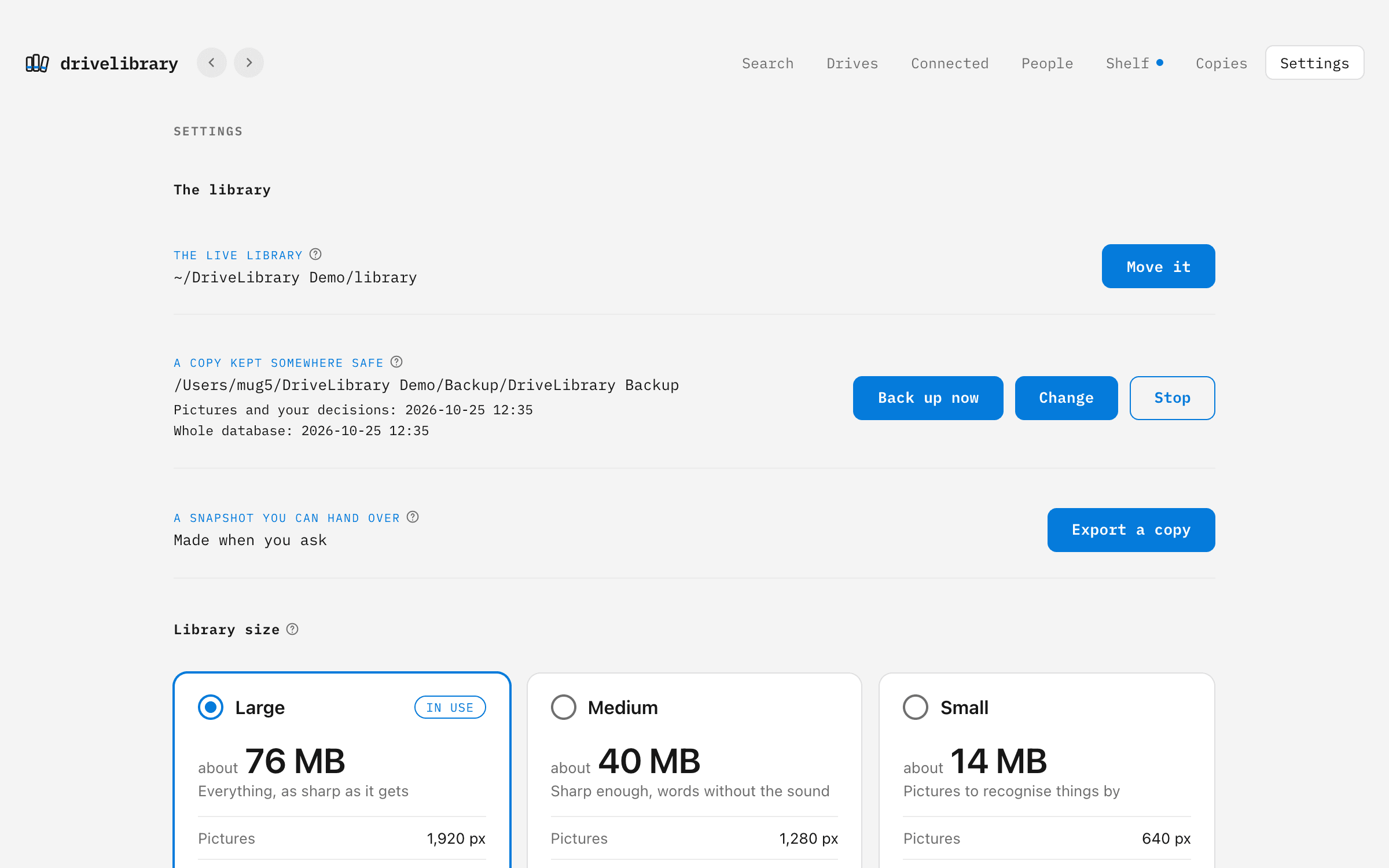Click the drivelibrary books logo icon
The height and width of the screenshot is (868, 1389).
point(37,63)
